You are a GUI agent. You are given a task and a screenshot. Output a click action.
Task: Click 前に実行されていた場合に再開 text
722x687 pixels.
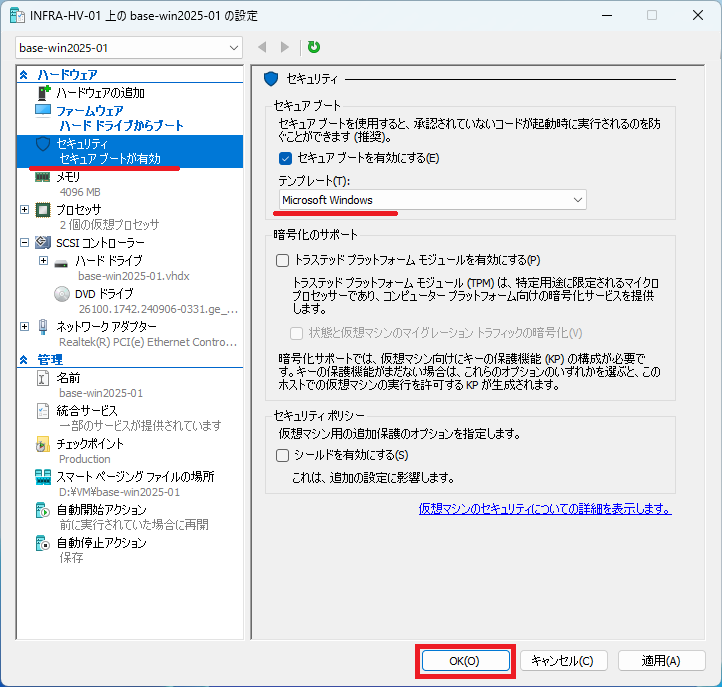tap(134, 525)
